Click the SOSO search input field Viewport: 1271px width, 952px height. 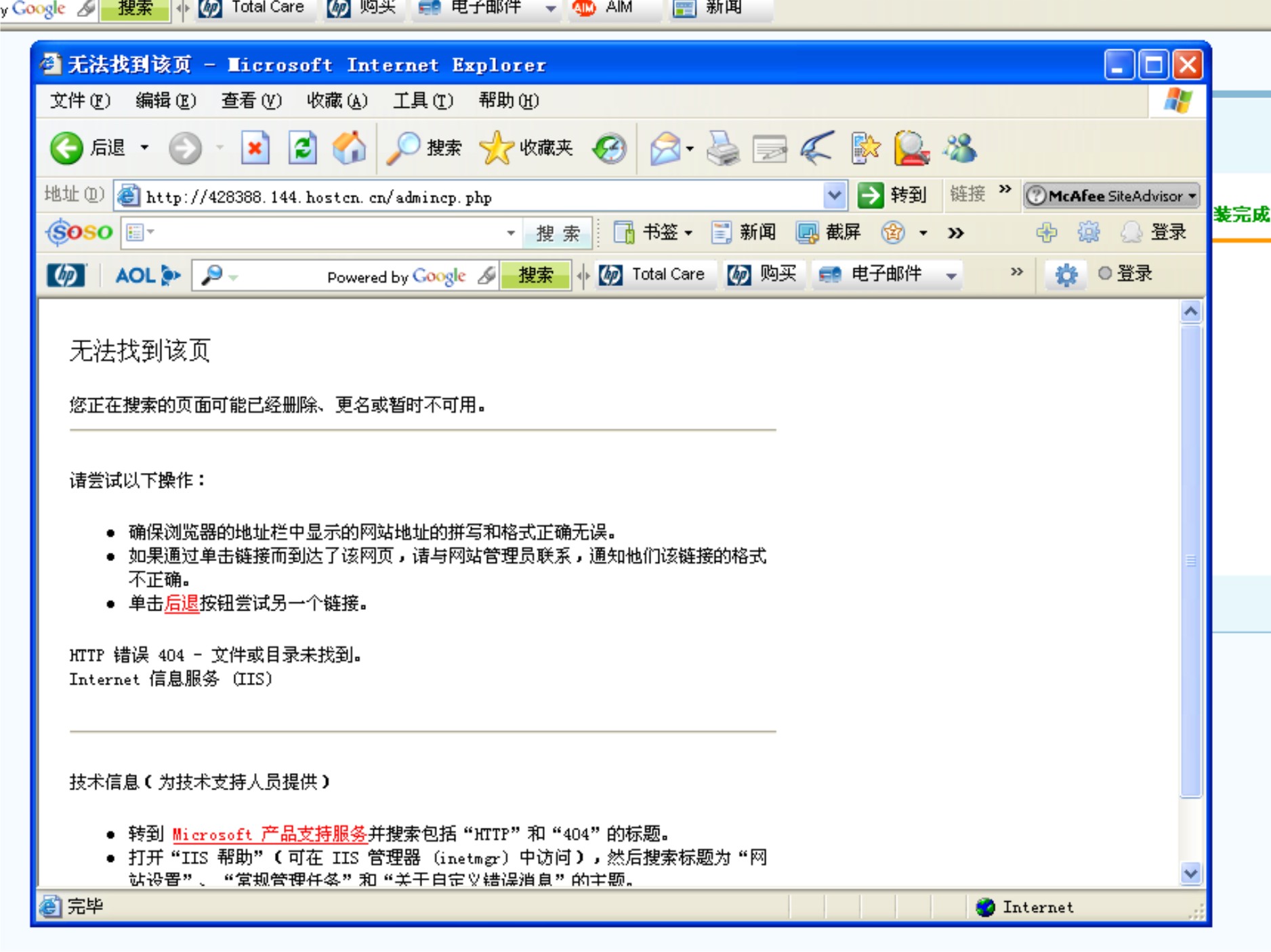click(x=321, y=233)
